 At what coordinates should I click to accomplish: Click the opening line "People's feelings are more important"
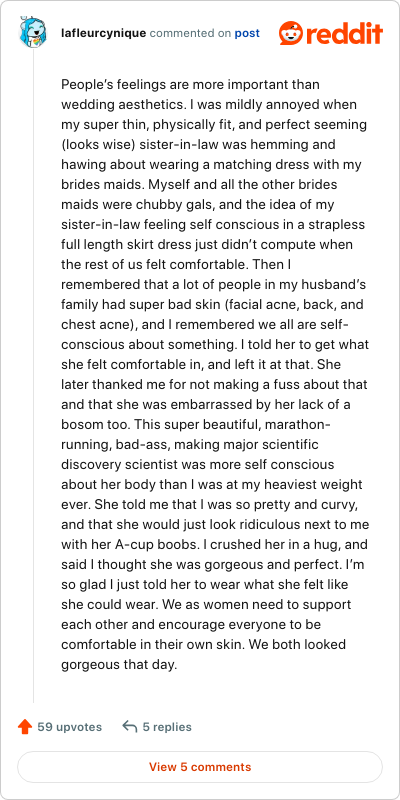(x=190, y=84)
